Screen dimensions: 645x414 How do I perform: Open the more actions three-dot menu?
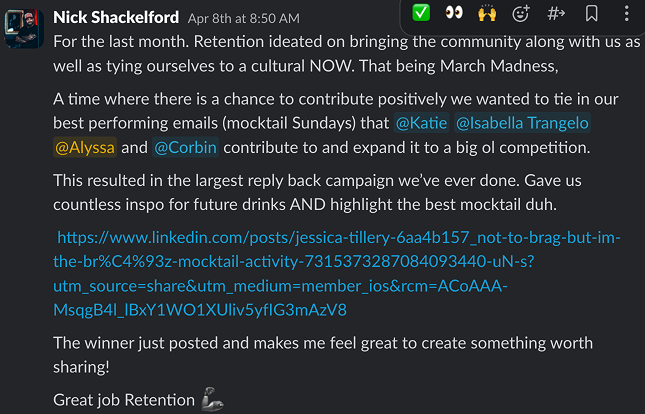[x=626, y=13]
